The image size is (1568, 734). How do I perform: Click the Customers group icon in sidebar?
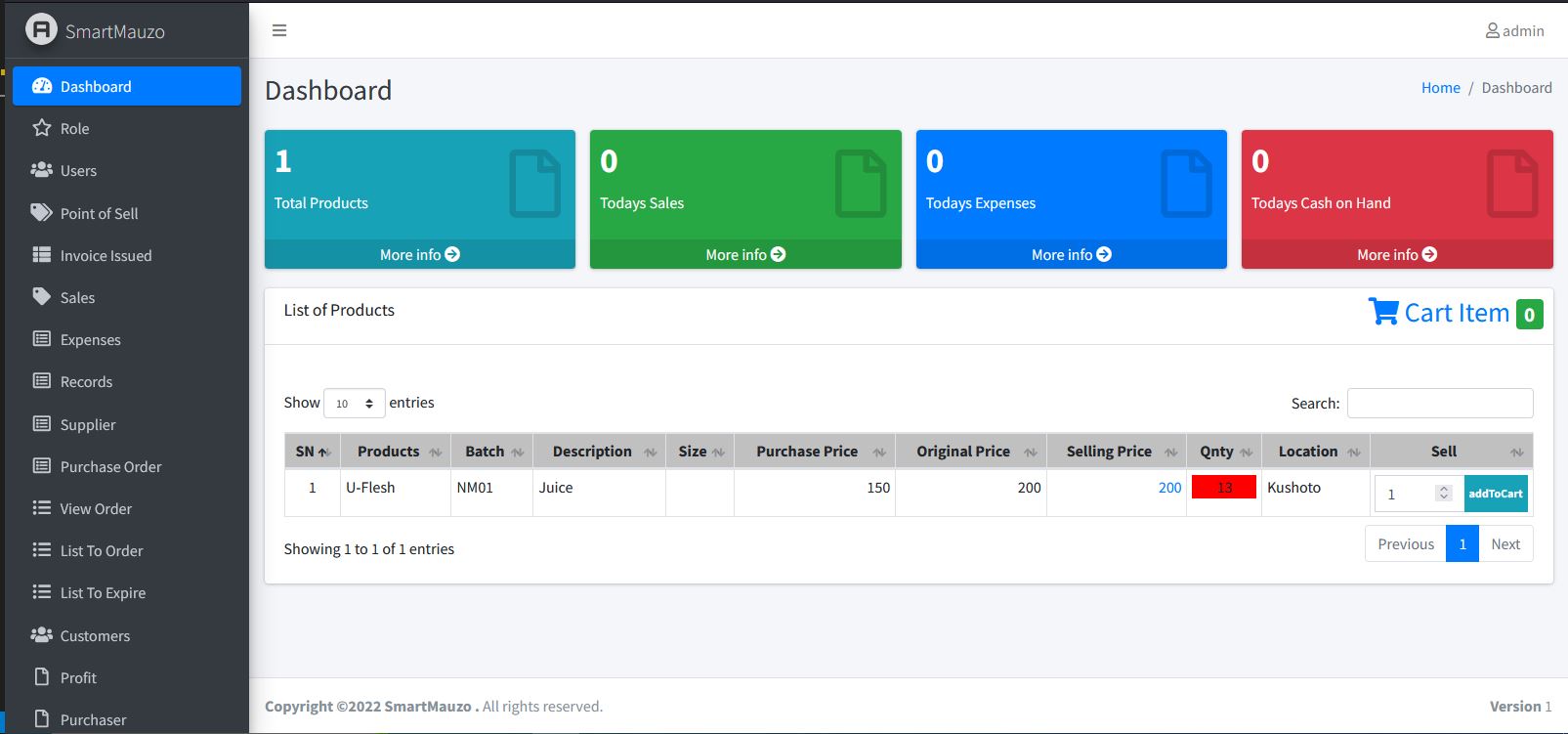click(x=41, y=635)
